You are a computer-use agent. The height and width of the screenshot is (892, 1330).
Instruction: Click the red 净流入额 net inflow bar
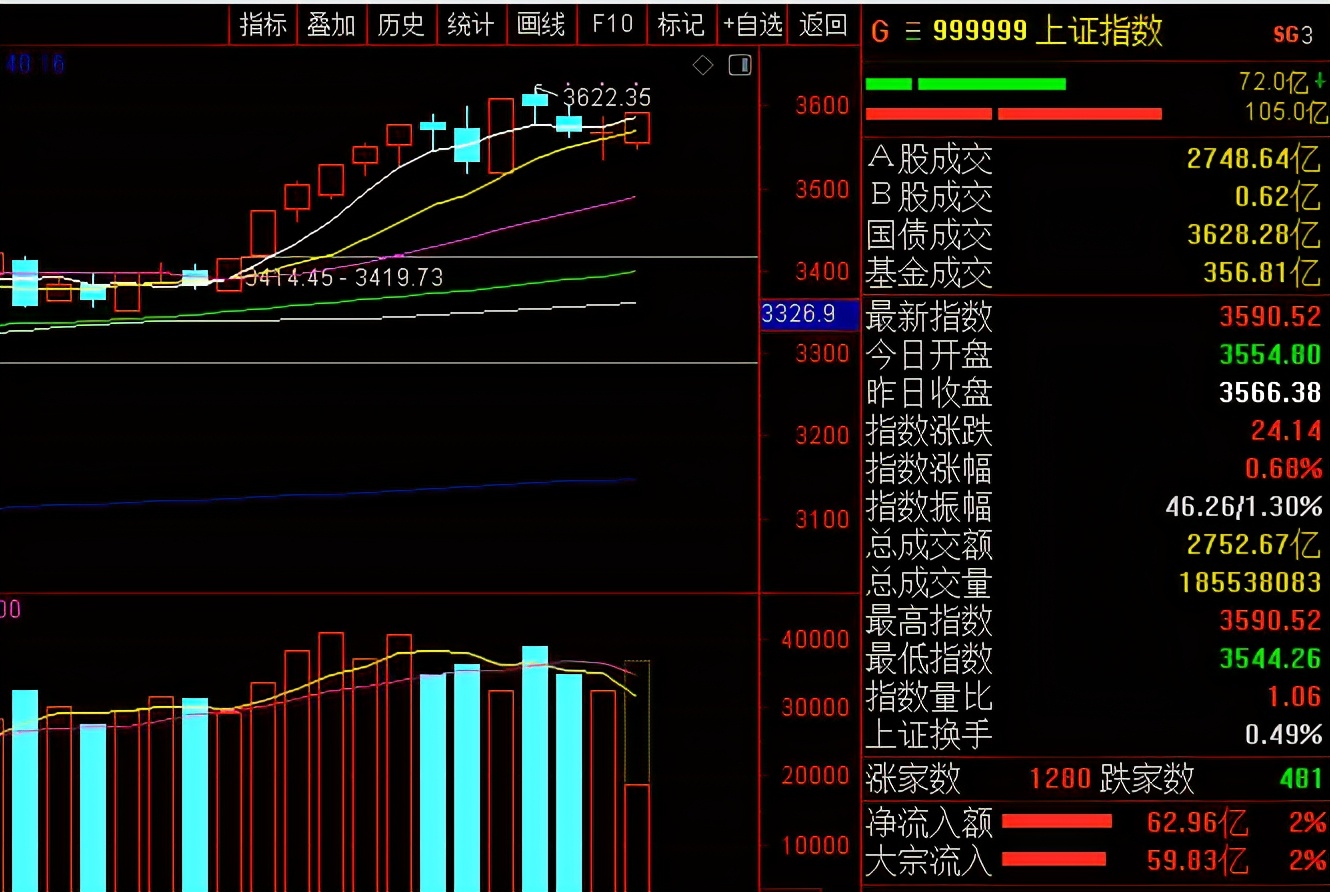(x=1057, y=821)
